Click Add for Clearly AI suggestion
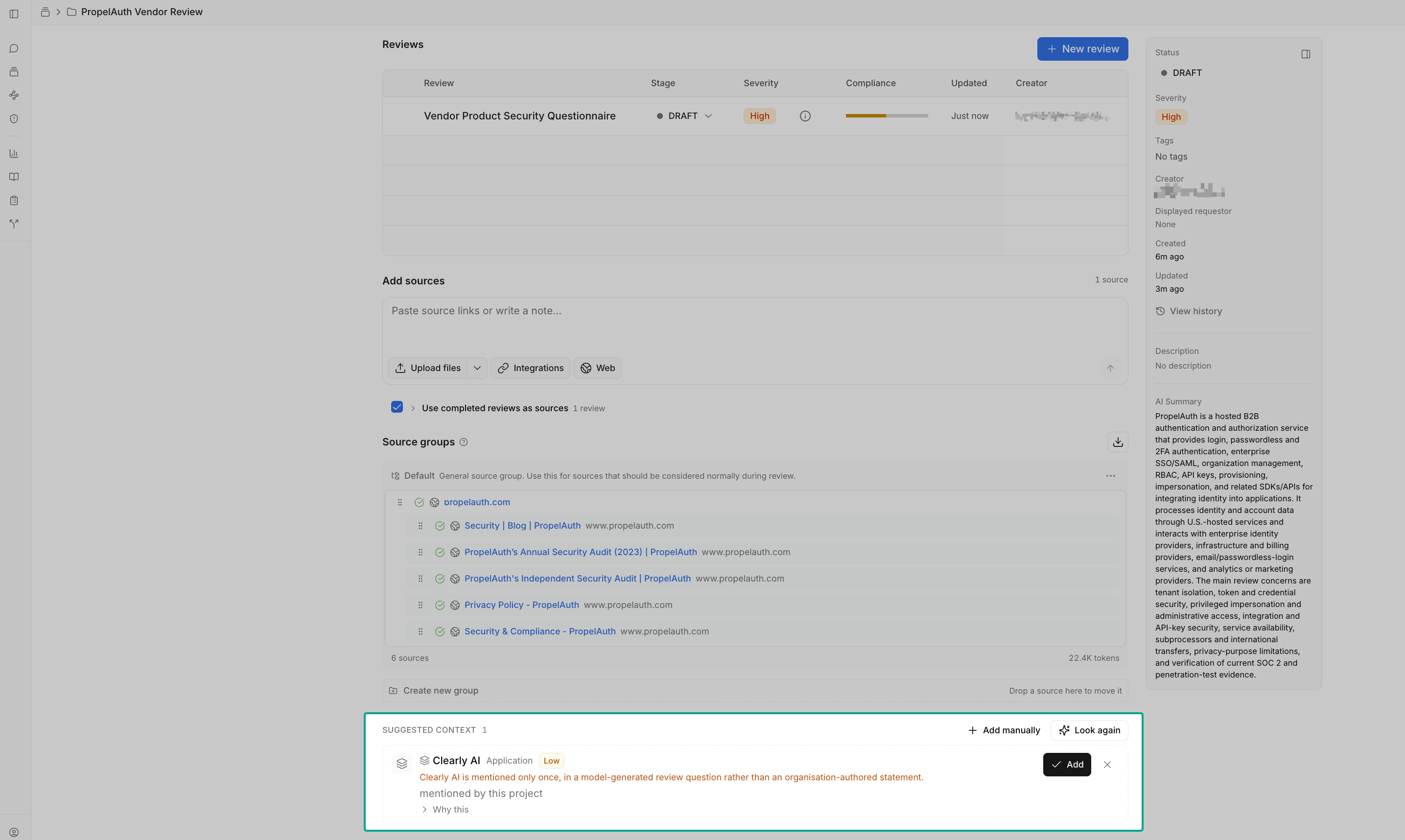1405x840 pixels. tap(1067, 765)
